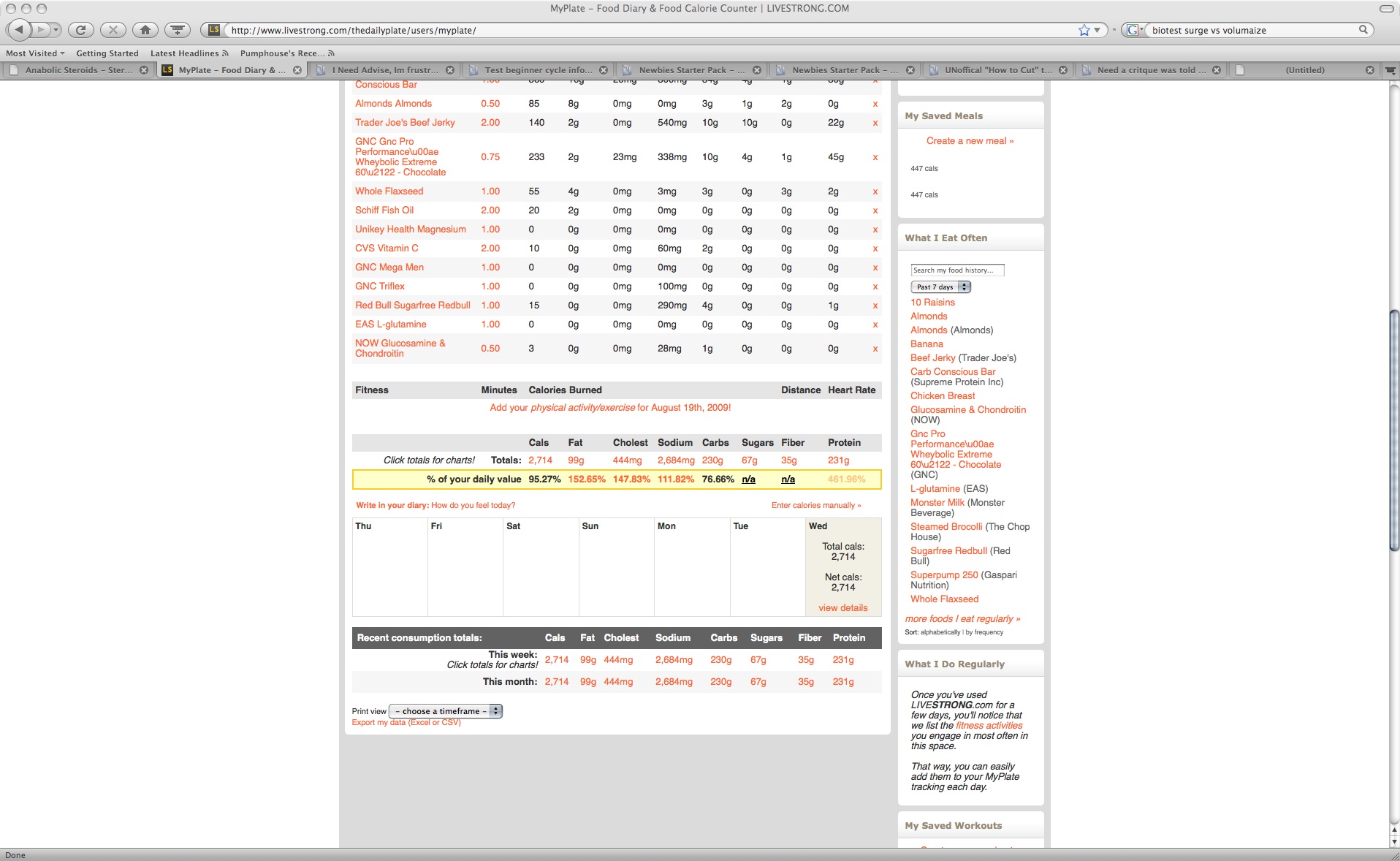This screenshot has width=1400, height=861.
Task: Click Enter calories manually link
Action: (x=816, y=506)
